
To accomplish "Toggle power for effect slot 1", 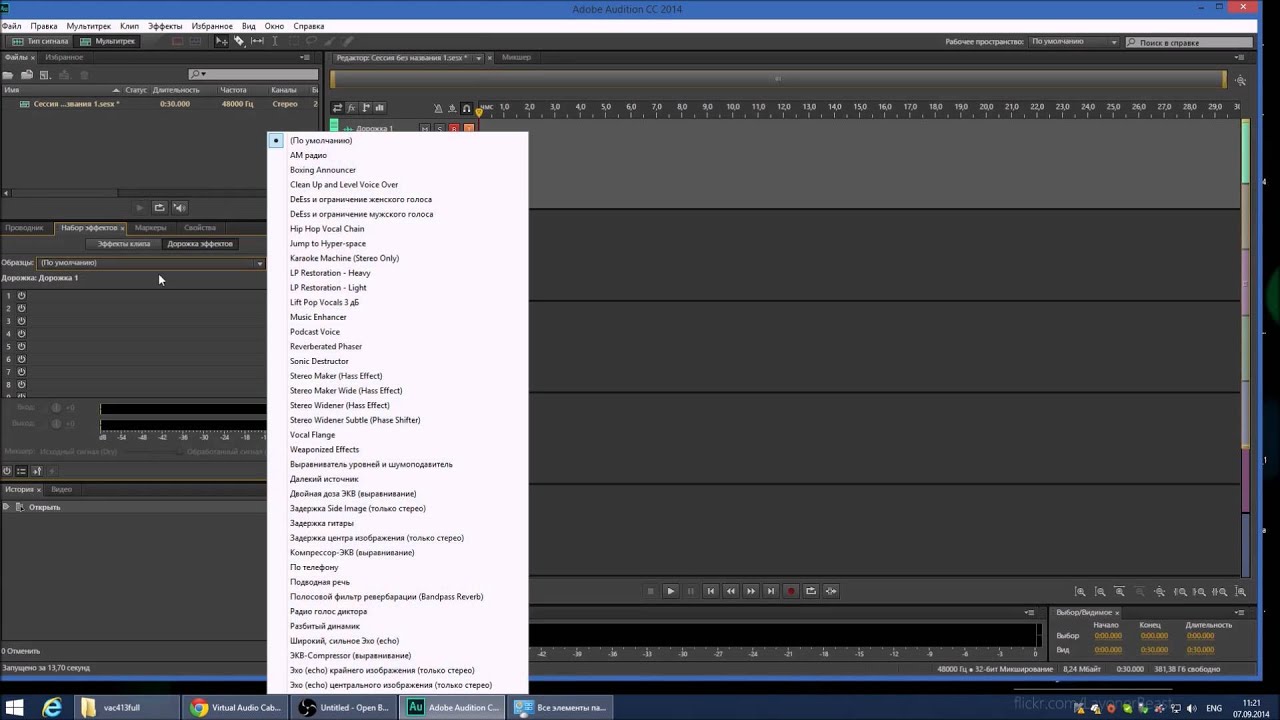I will 21,296.
